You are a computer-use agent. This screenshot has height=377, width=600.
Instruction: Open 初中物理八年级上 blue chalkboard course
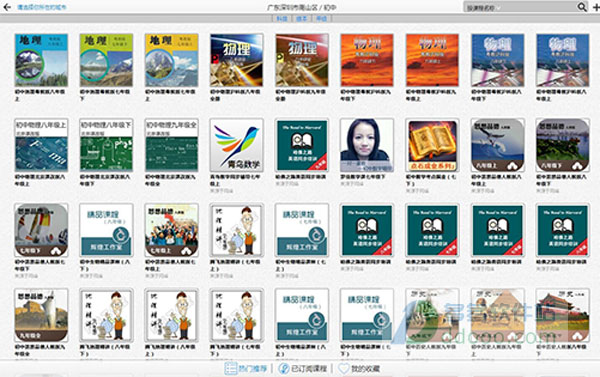pyautogui.click(x=41, y=145)
